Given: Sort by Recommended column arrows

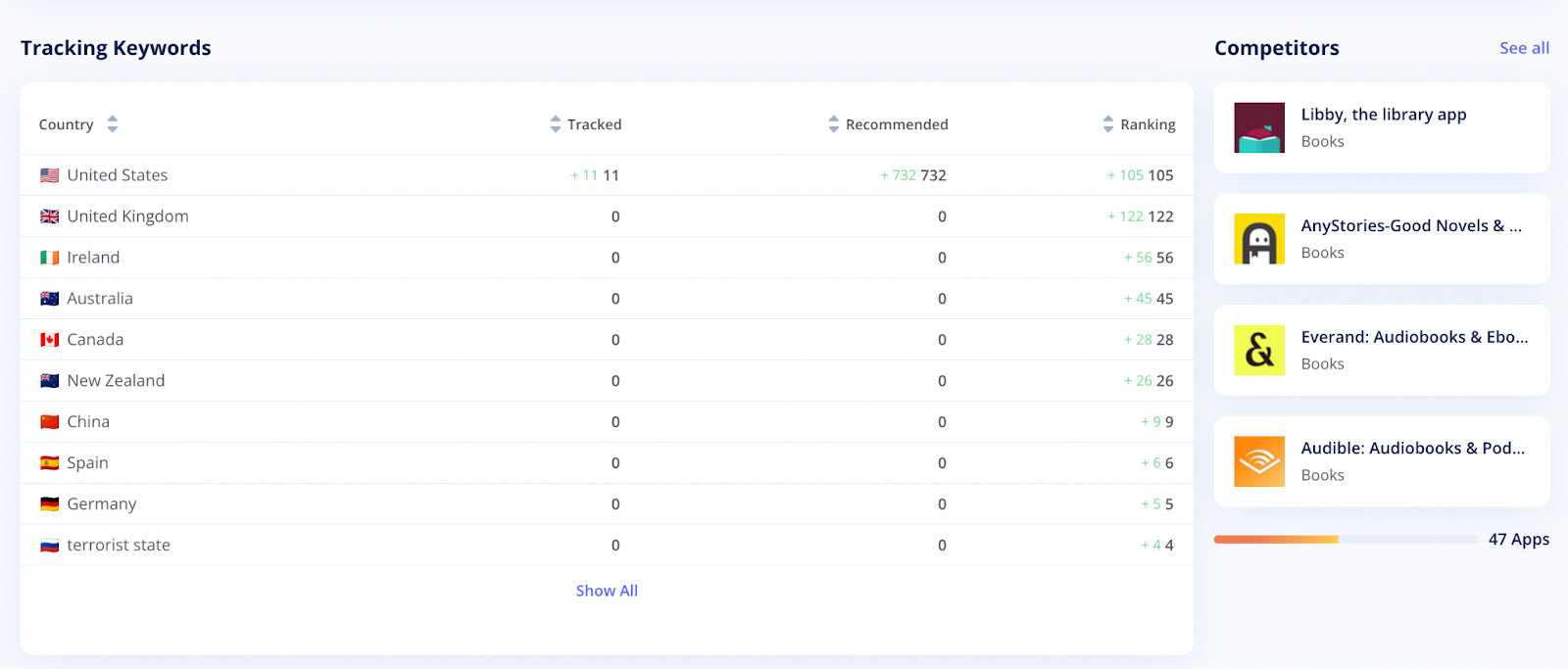Looking at the screenshot, I should tap(834, 124).
